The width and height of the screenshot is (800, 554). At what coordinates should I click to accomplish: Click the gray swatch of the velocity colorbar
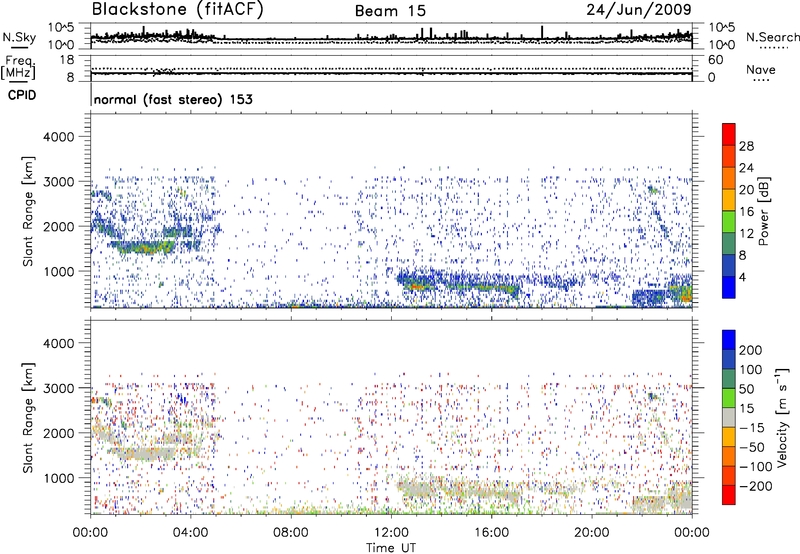coord(729,417)
